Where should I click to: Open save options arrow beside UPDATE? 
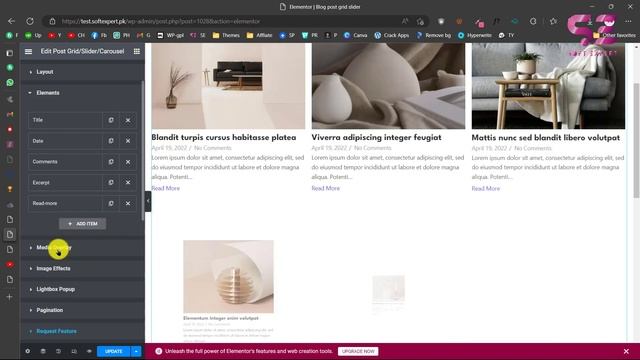[x=136, y=351]
